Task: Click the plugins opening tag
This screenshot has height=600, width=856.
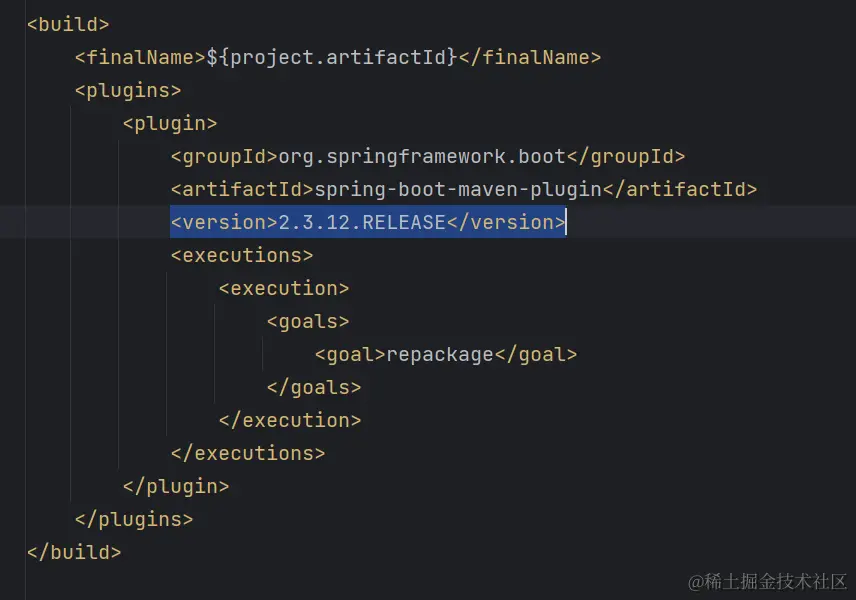Action: tap(127, 90)
